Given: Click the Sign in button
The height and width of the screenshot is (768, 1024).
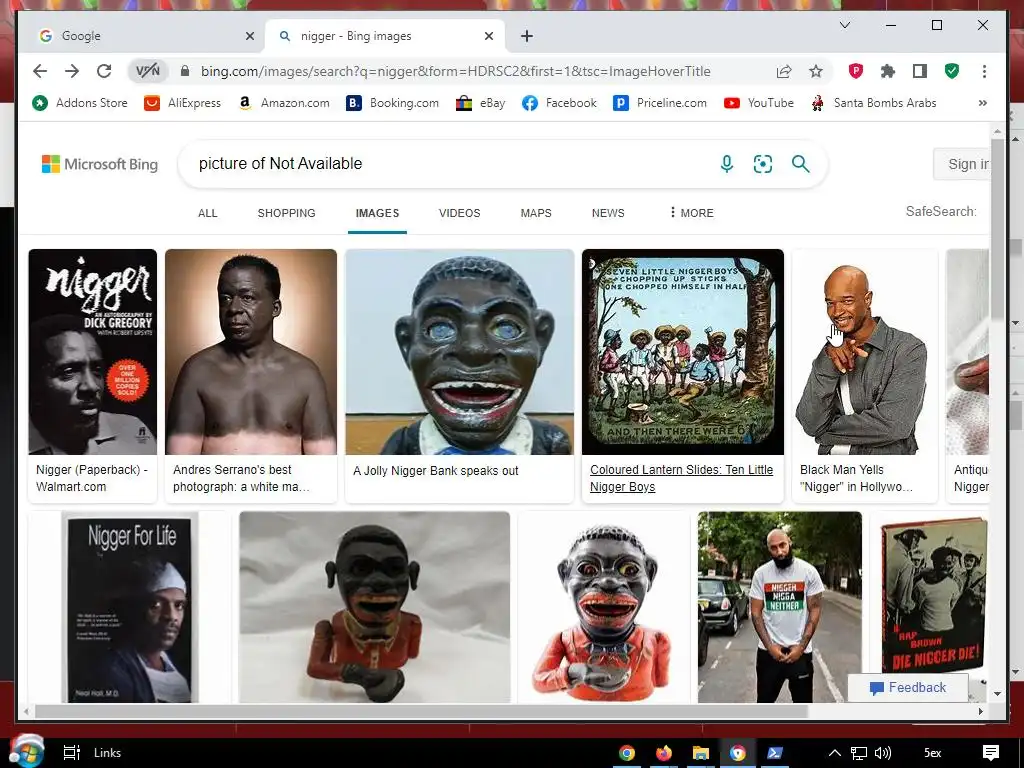Looking at the screenshot, I should tap(961, 164).
